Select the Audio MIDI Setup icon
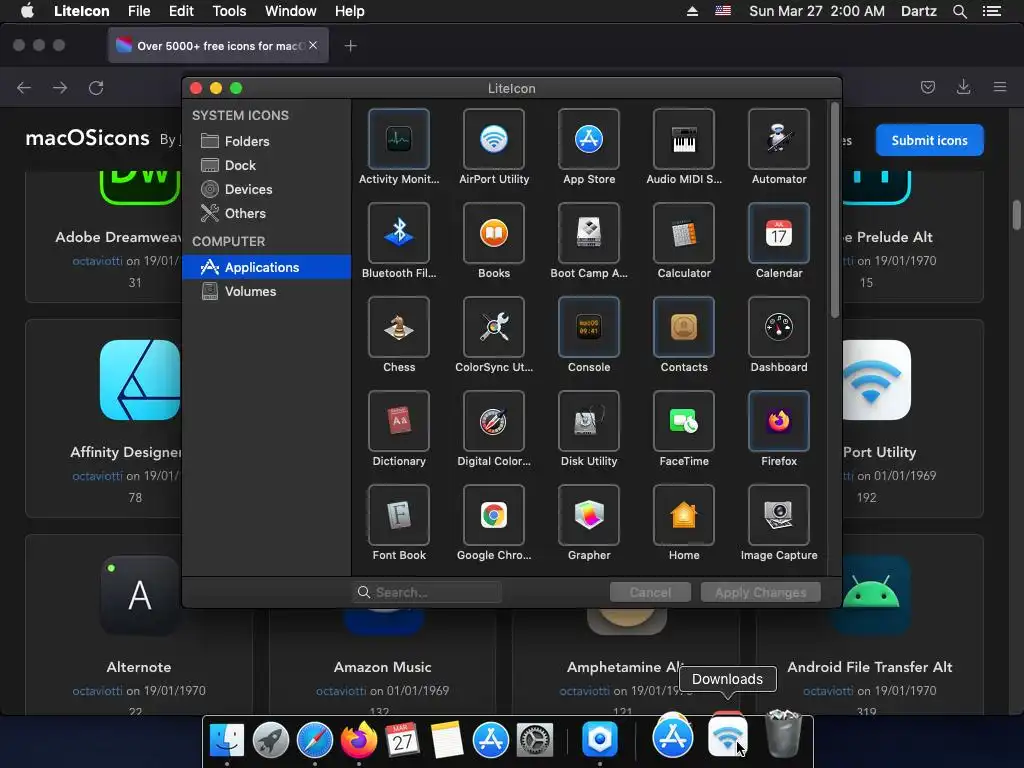 point(684,139)
